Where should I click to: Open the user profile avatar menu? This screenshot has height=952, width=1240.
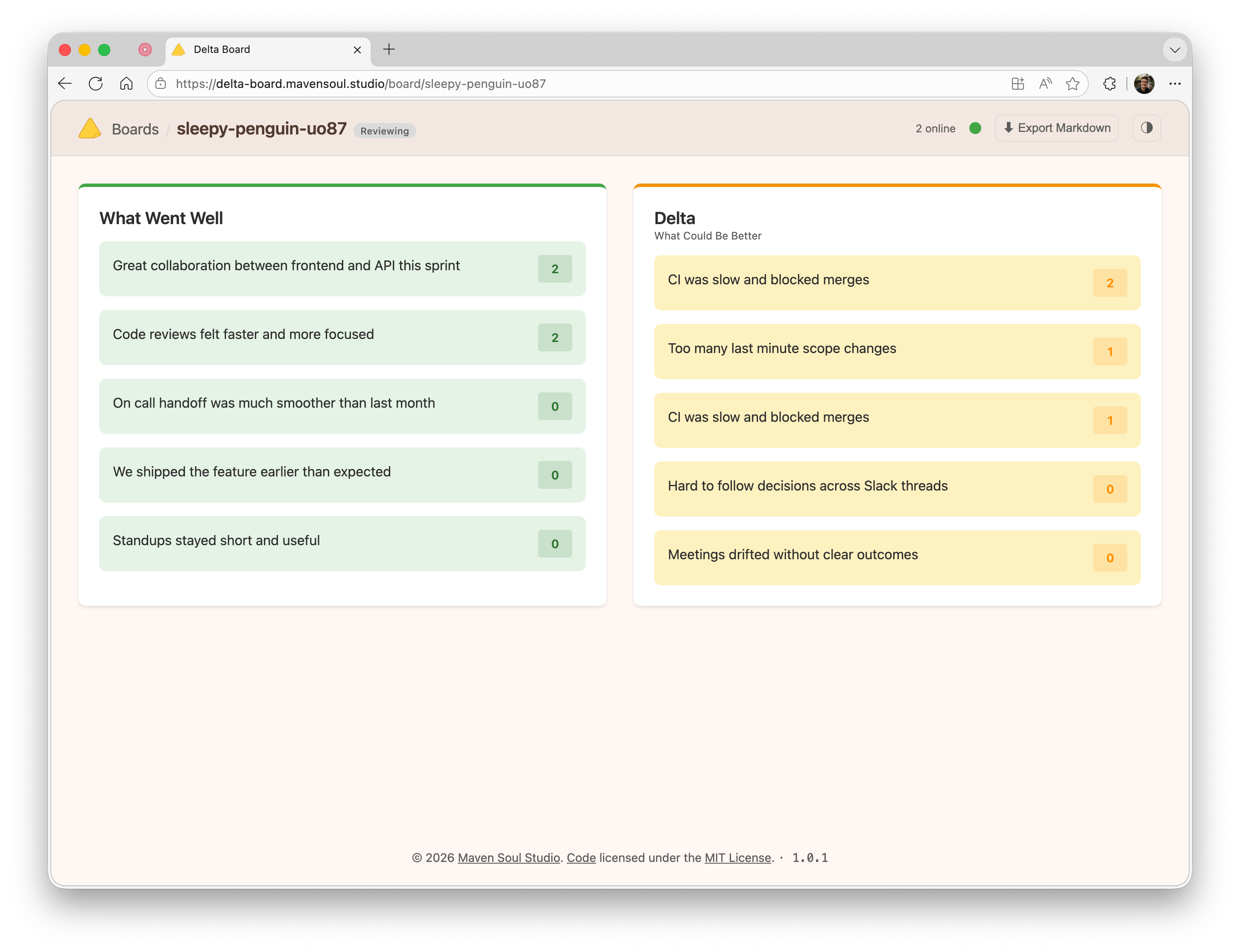[x=1144, y=84]
